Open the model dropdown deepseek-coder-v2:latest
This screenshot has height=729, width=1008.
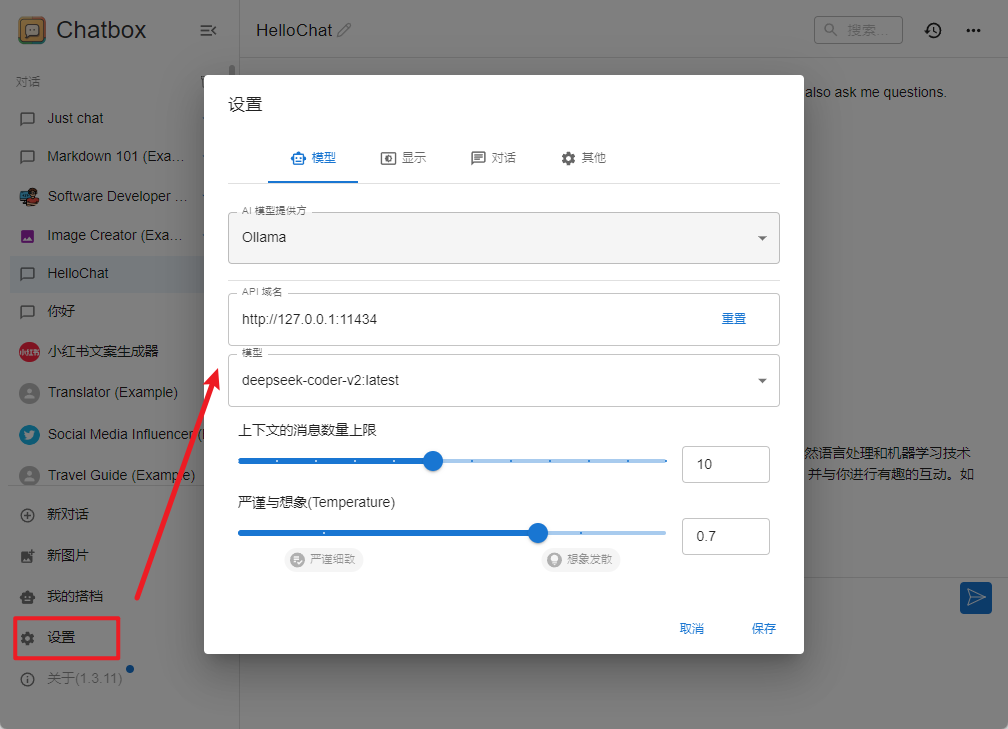point(504,381)
